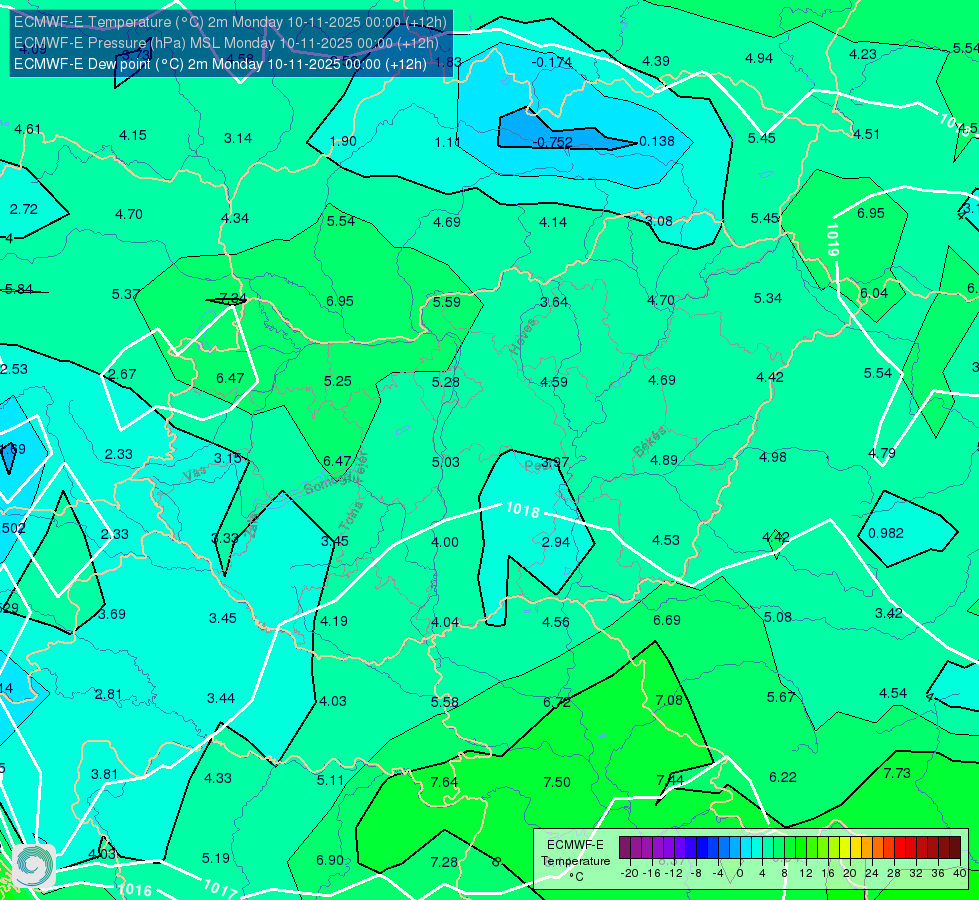Click the 4.53 grid value
The width and height of the screenshot is (979, 900).
[x=666, y=540]
